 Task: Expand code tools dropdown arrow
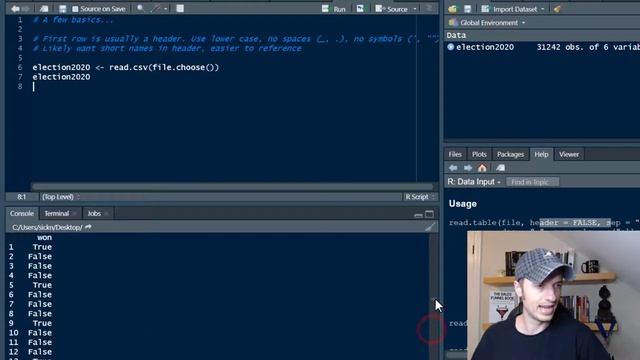click(x=165, y=9)
